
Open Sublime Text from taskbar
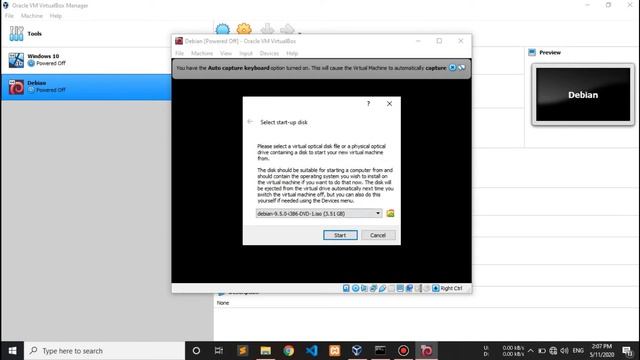point(242,351)
